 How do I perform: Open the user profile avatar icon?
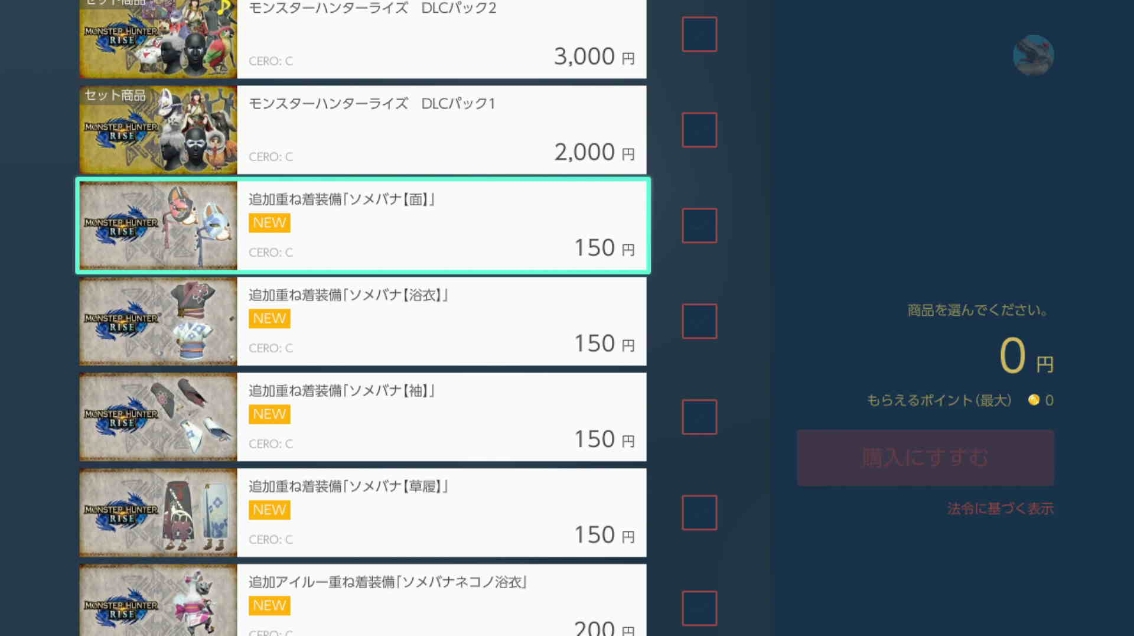point(1033,56)
